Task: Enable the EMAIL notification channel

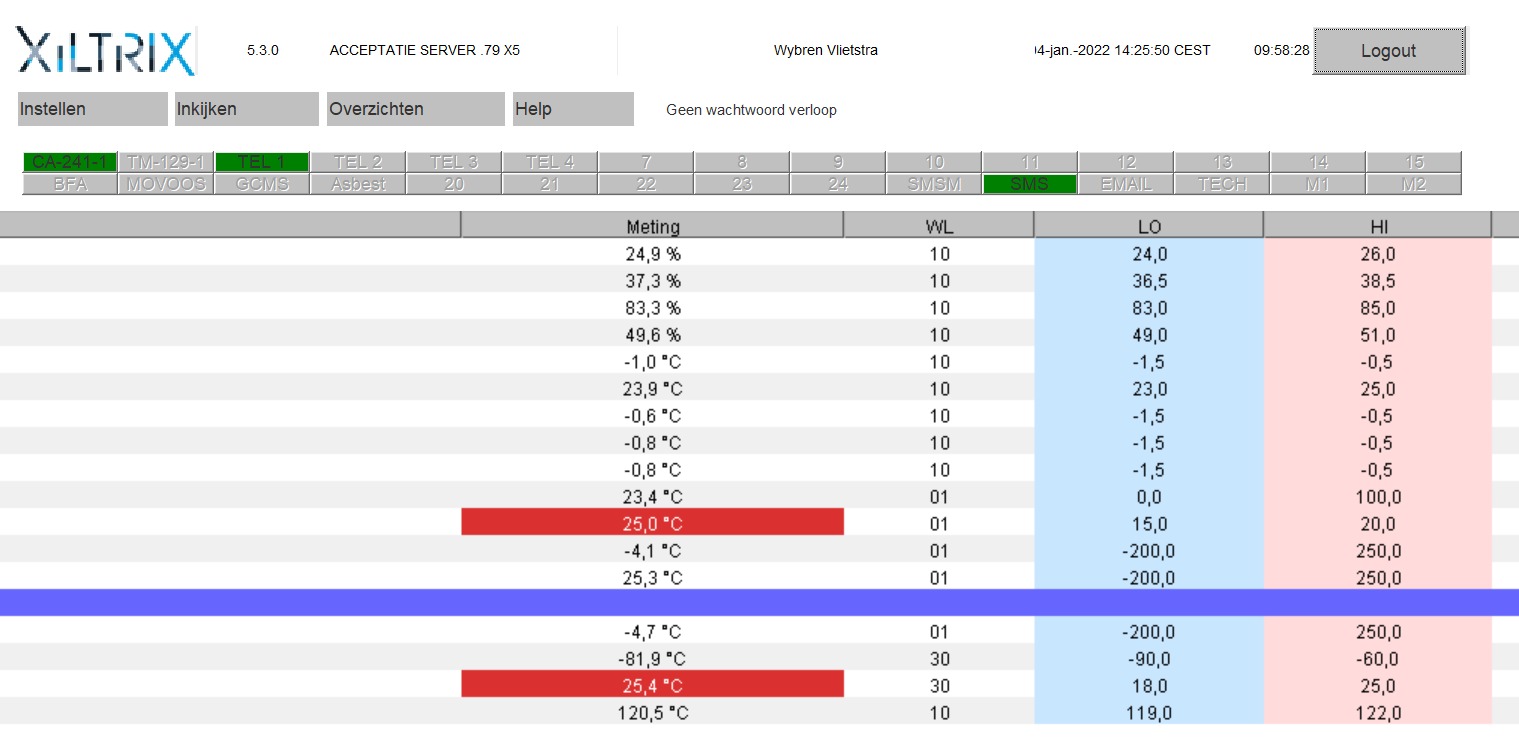Action: click(x=1125, y=183)
